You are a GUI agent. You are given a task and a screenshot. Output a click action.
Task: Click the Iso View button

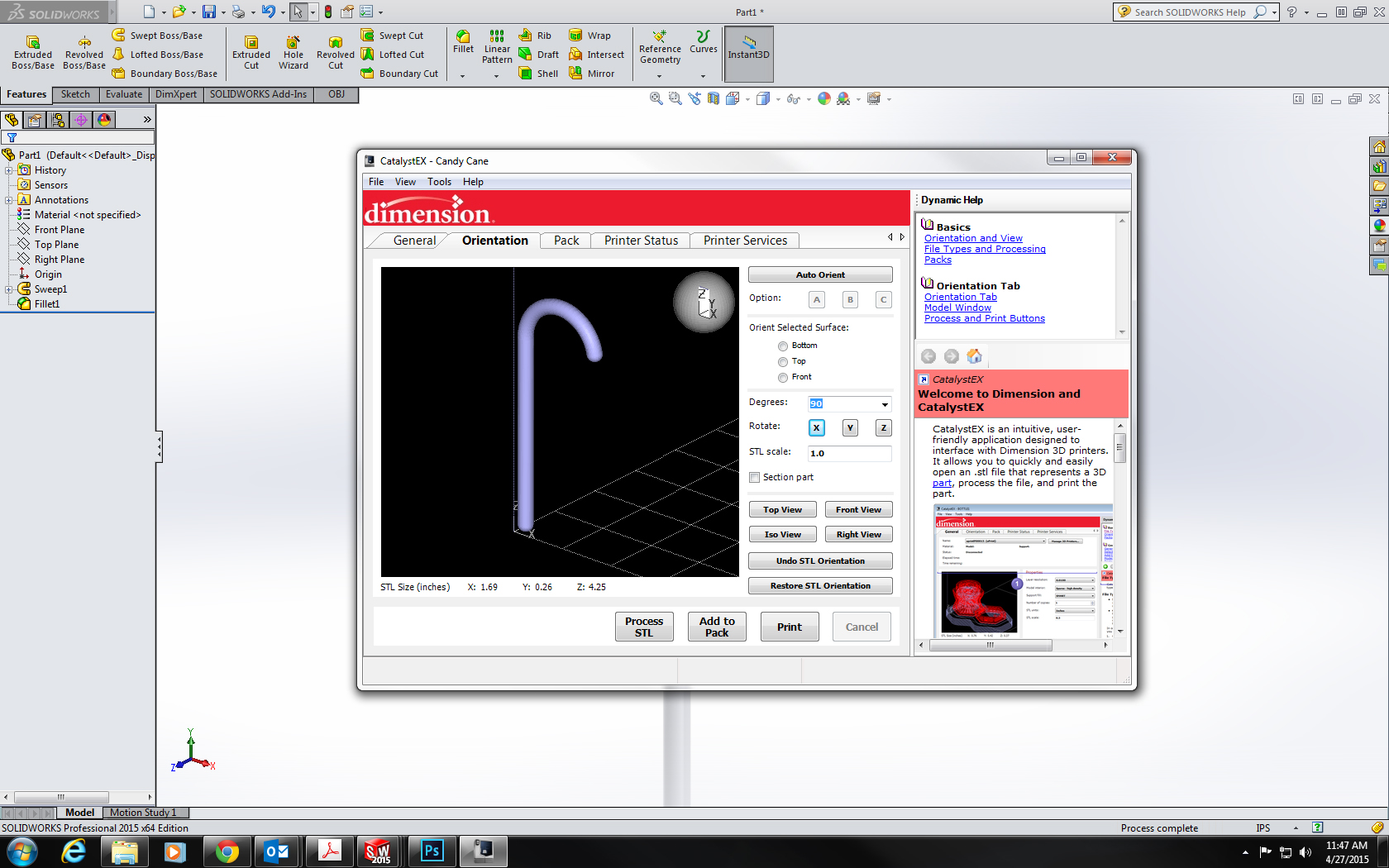(x=782, y=535)
